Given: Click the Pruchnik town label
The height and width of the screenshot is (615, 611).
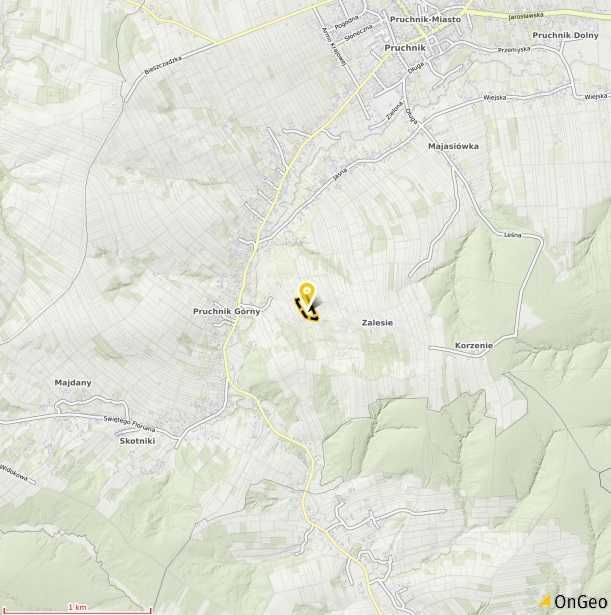Looking at the screenshot, I should [x=405, y=48].
